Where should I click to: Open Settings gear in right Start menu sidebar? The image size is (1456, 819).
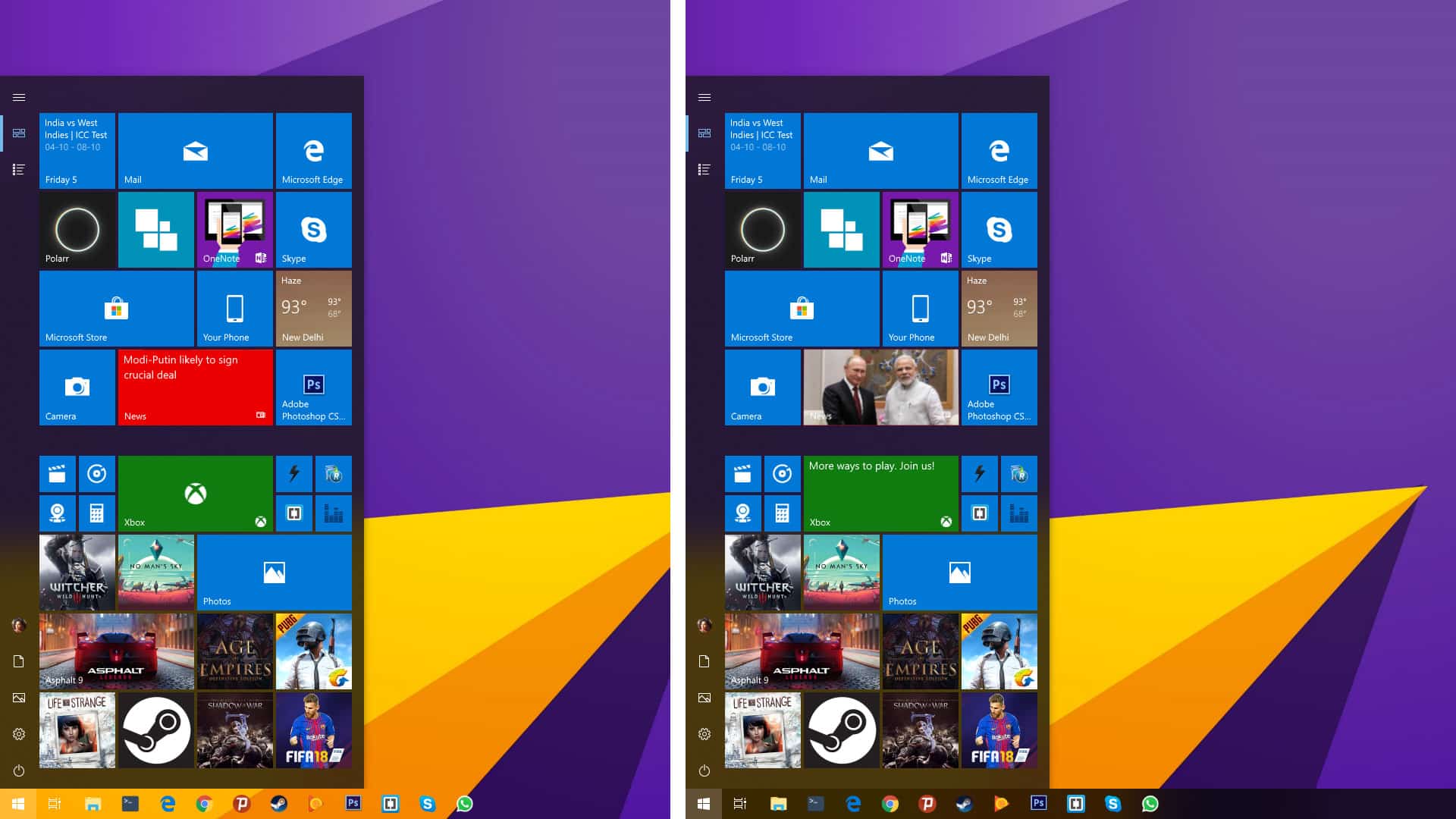(x=704, y=734)
